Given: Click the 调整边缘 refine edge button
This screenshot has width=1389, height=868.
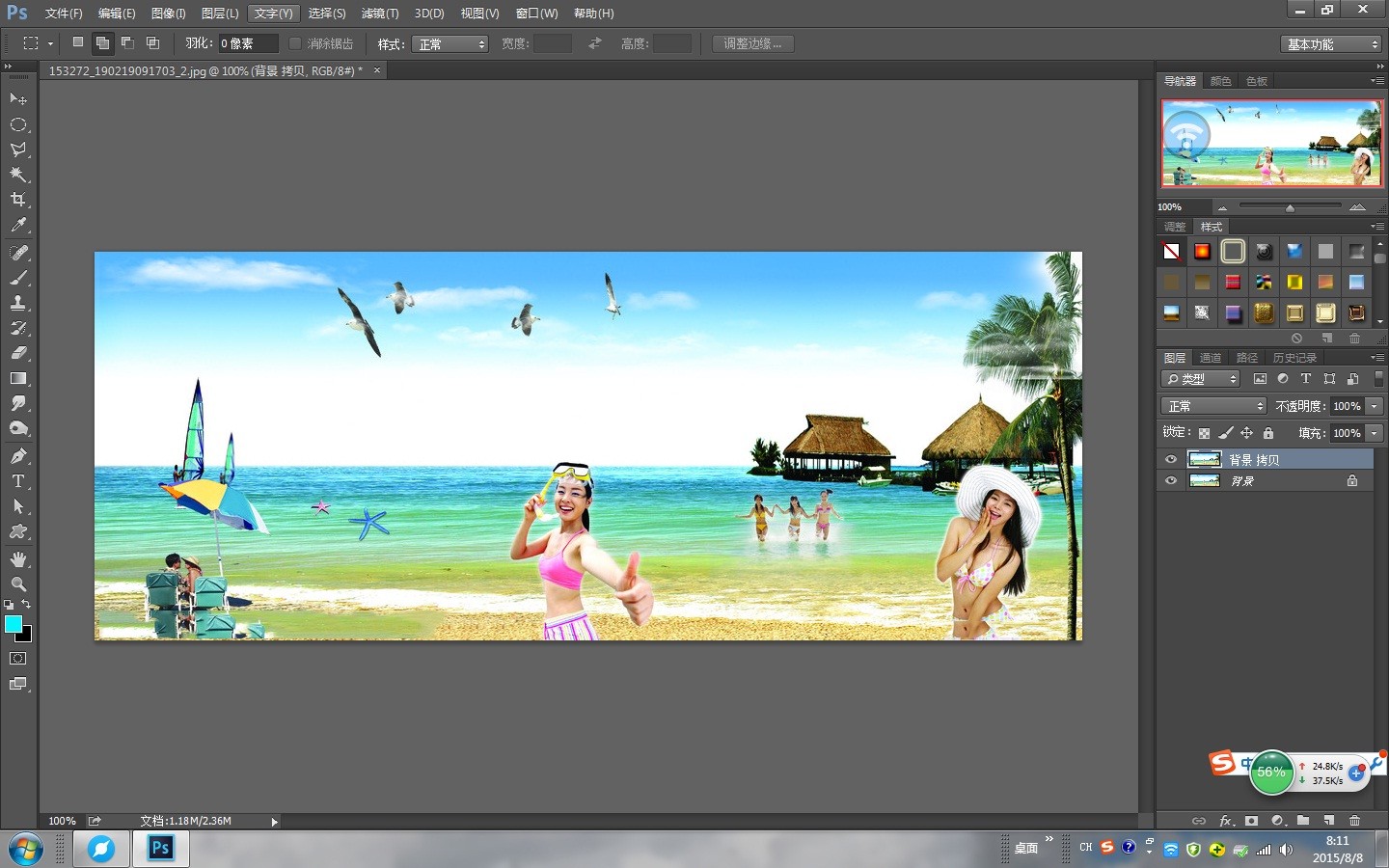Looking at the screenshot, I should point(752,43).
